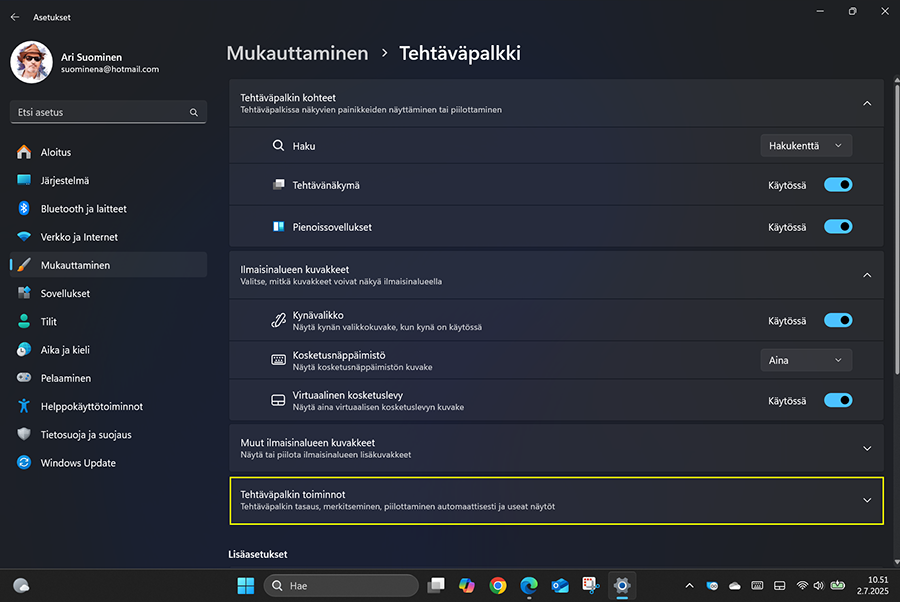
Task: Expand Muut ilmaisinalueen kuvakkeet
Action: coord(556,448)
